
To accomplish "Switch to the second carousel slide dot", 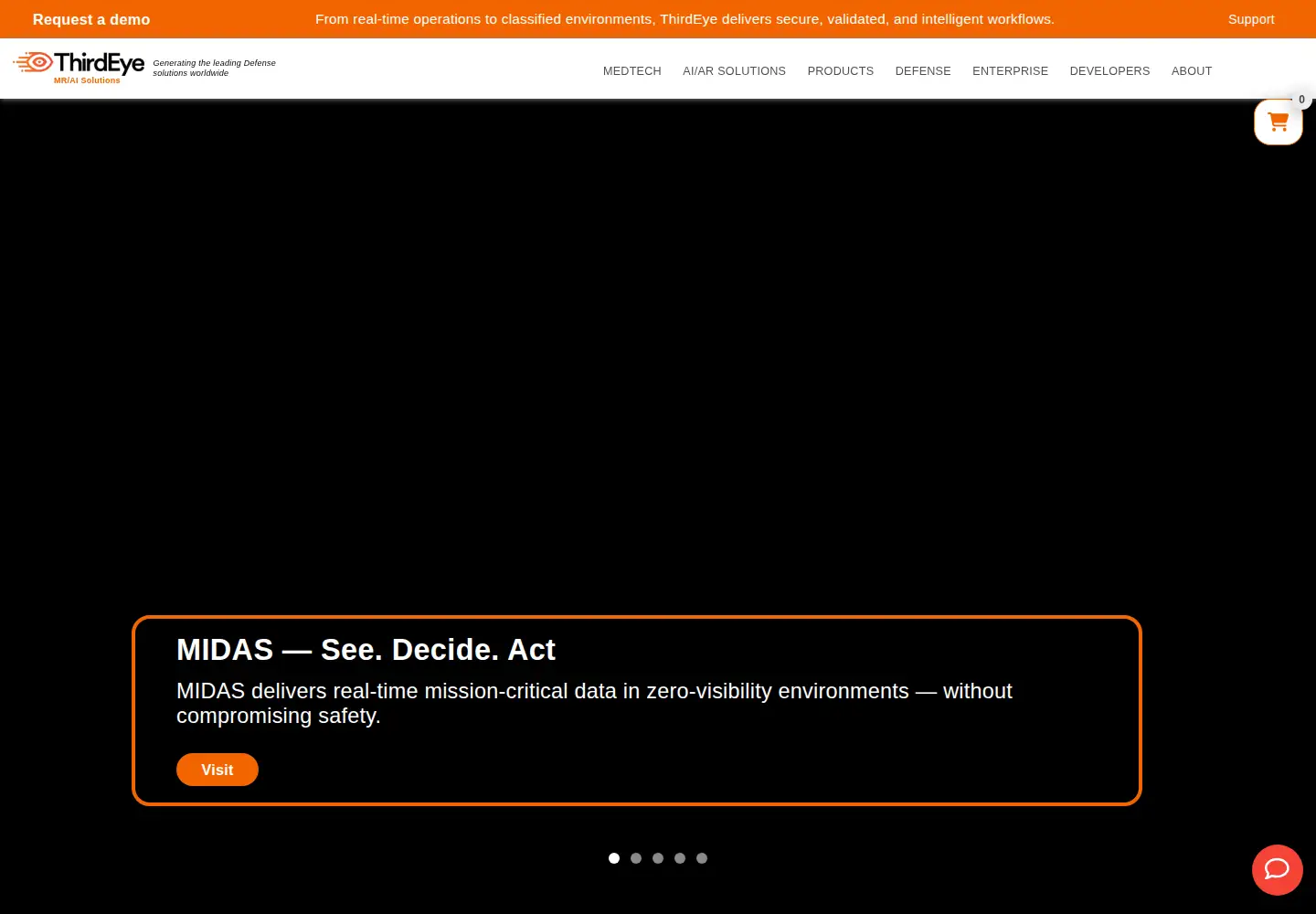I will point(636,858).
